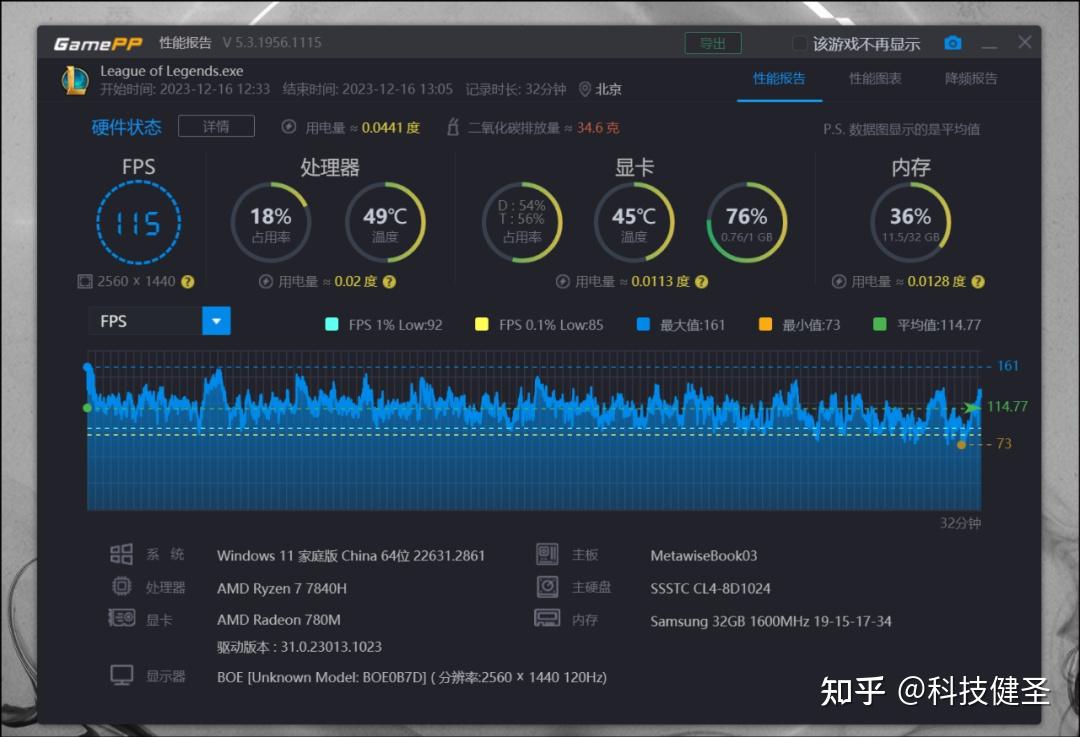Click the AMD Radeon 780M text

pos(279,620)
